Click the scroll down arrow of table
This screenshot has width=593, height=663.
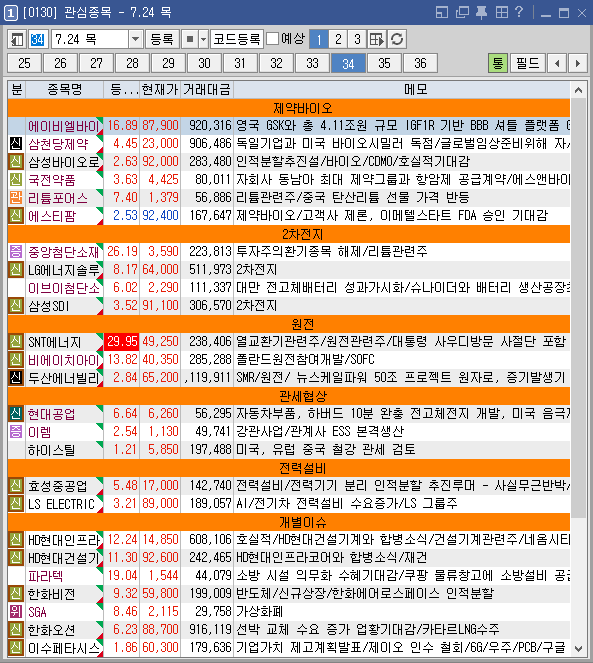click(x=578, y=648)
